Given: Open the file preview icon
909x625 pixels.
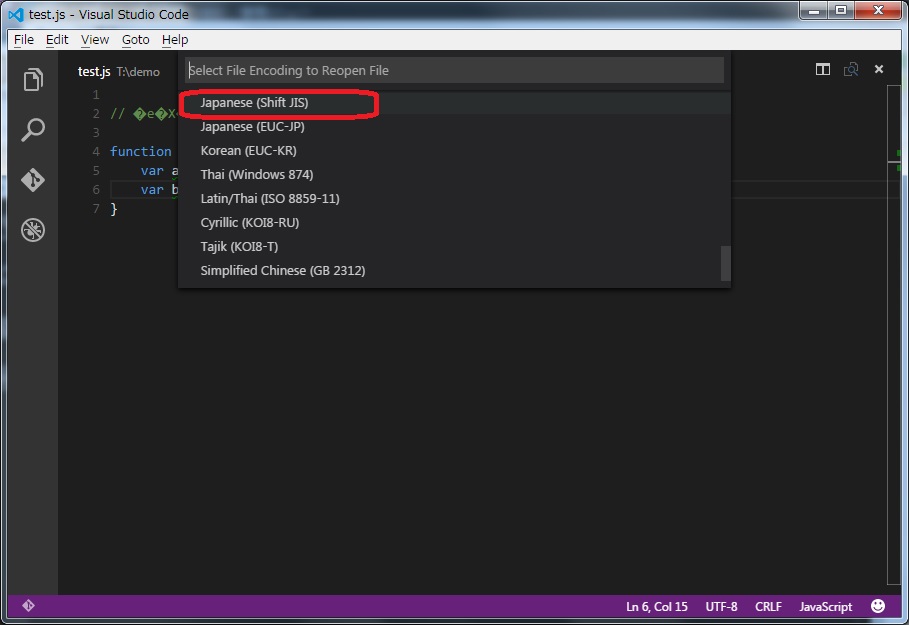Looking at the screenshot, I should click(x=851, y=69).
